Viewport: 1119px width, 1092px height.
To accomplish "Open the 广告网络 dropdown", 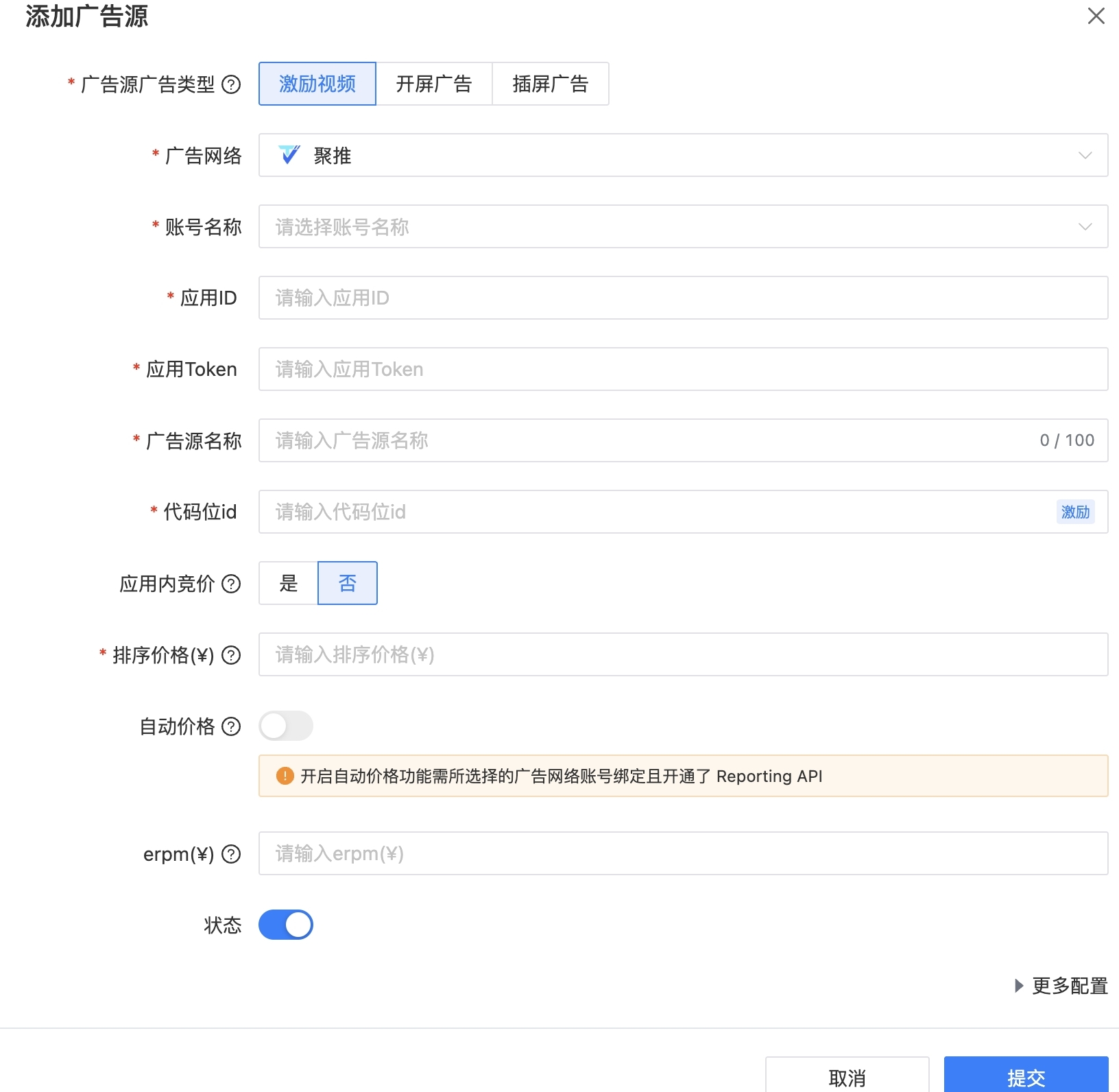I will pyautogui.click(x=683, y=155).
